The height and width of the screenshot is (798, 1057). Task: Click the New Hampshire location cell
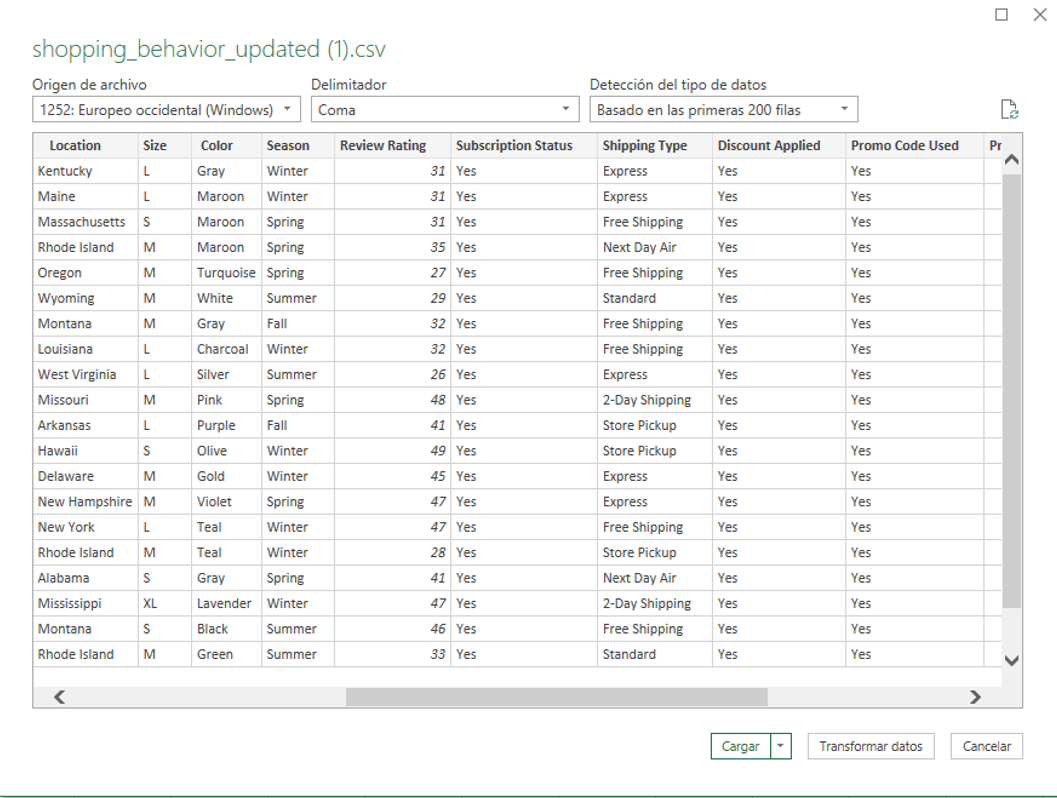(x=85, y=502)
